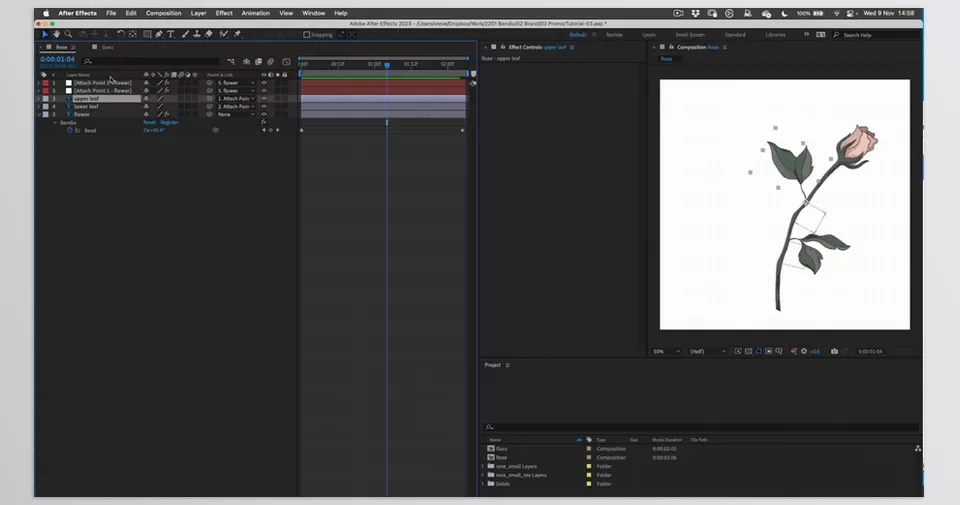Viewport: 960px width, 505px height.
Task: Open the Dropbox menu bar icon
Action: [696, 13]
